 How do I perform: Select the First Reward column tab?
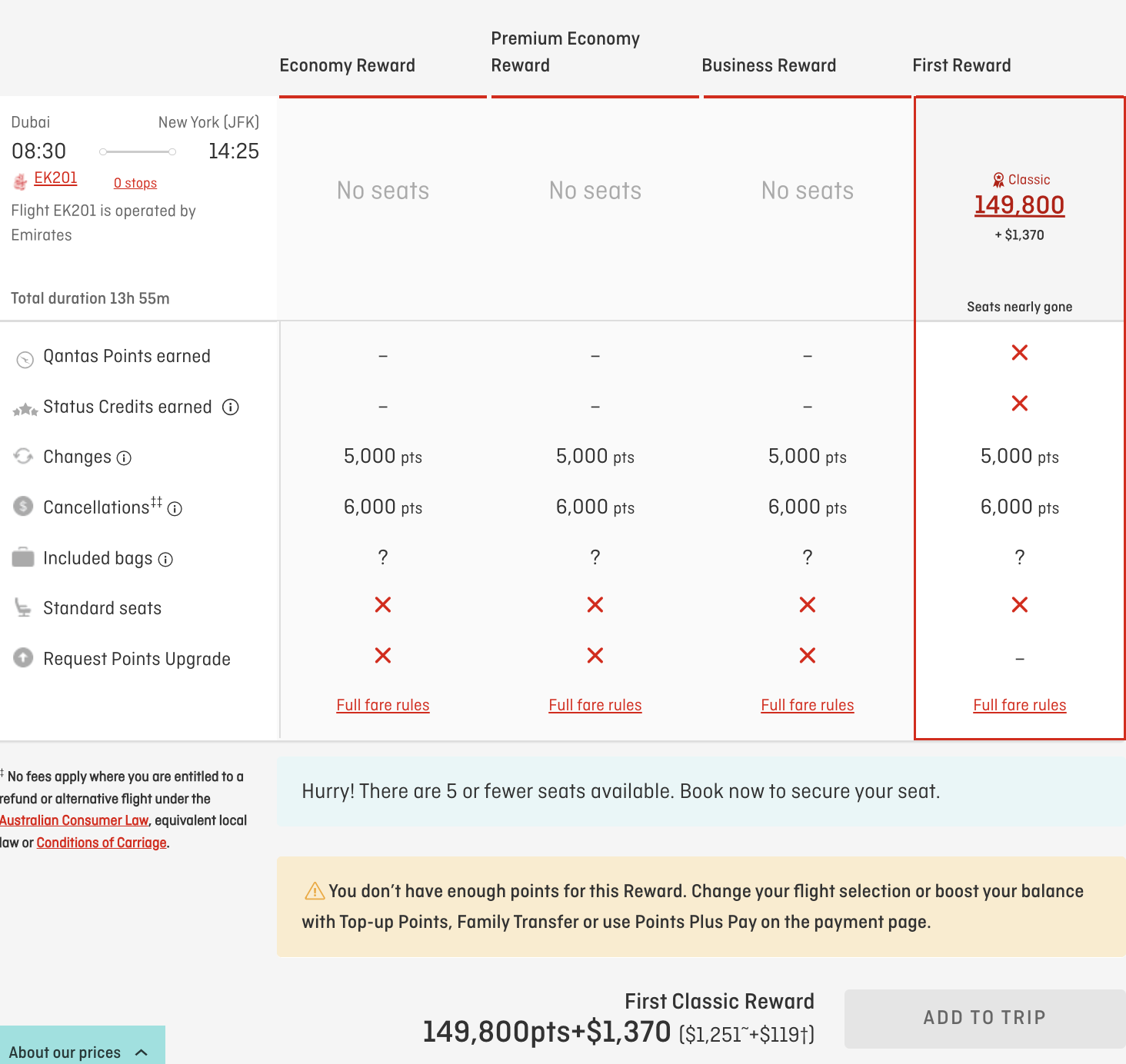tap(961, 65)
